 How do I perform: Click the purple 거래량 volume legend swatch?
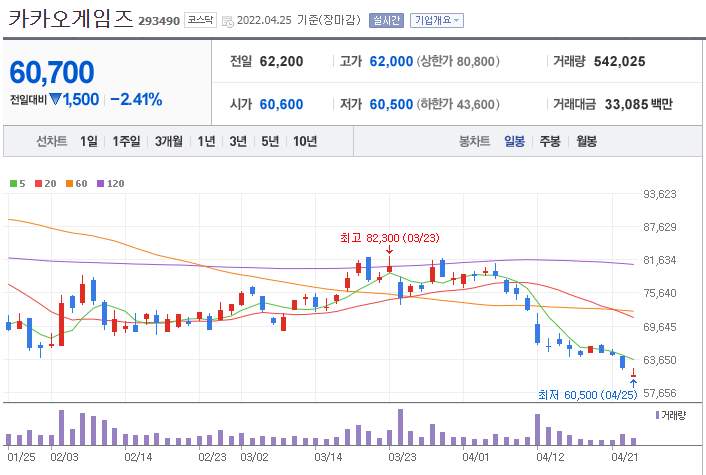[x=658, y=415]
